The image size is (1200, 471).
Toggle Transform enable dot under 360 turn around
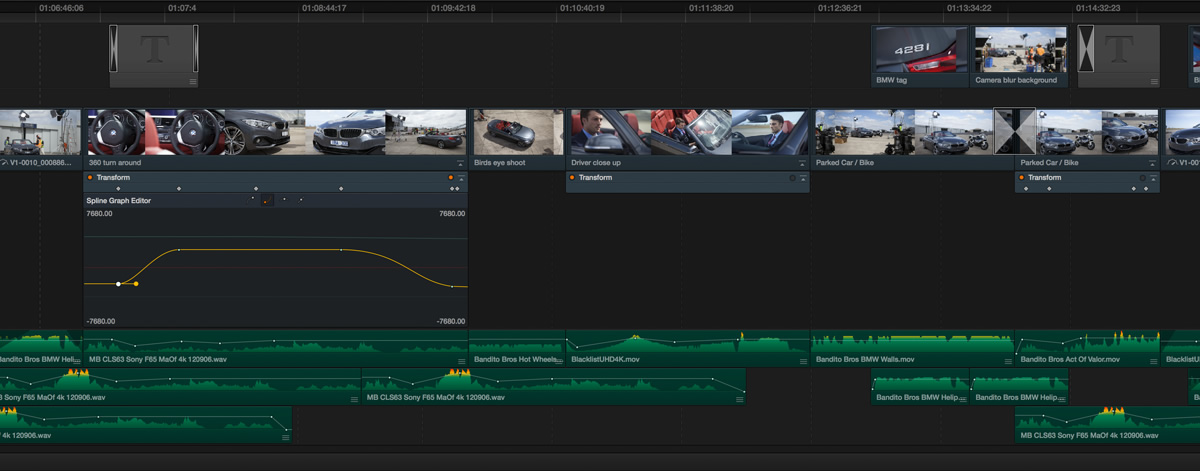90,177
